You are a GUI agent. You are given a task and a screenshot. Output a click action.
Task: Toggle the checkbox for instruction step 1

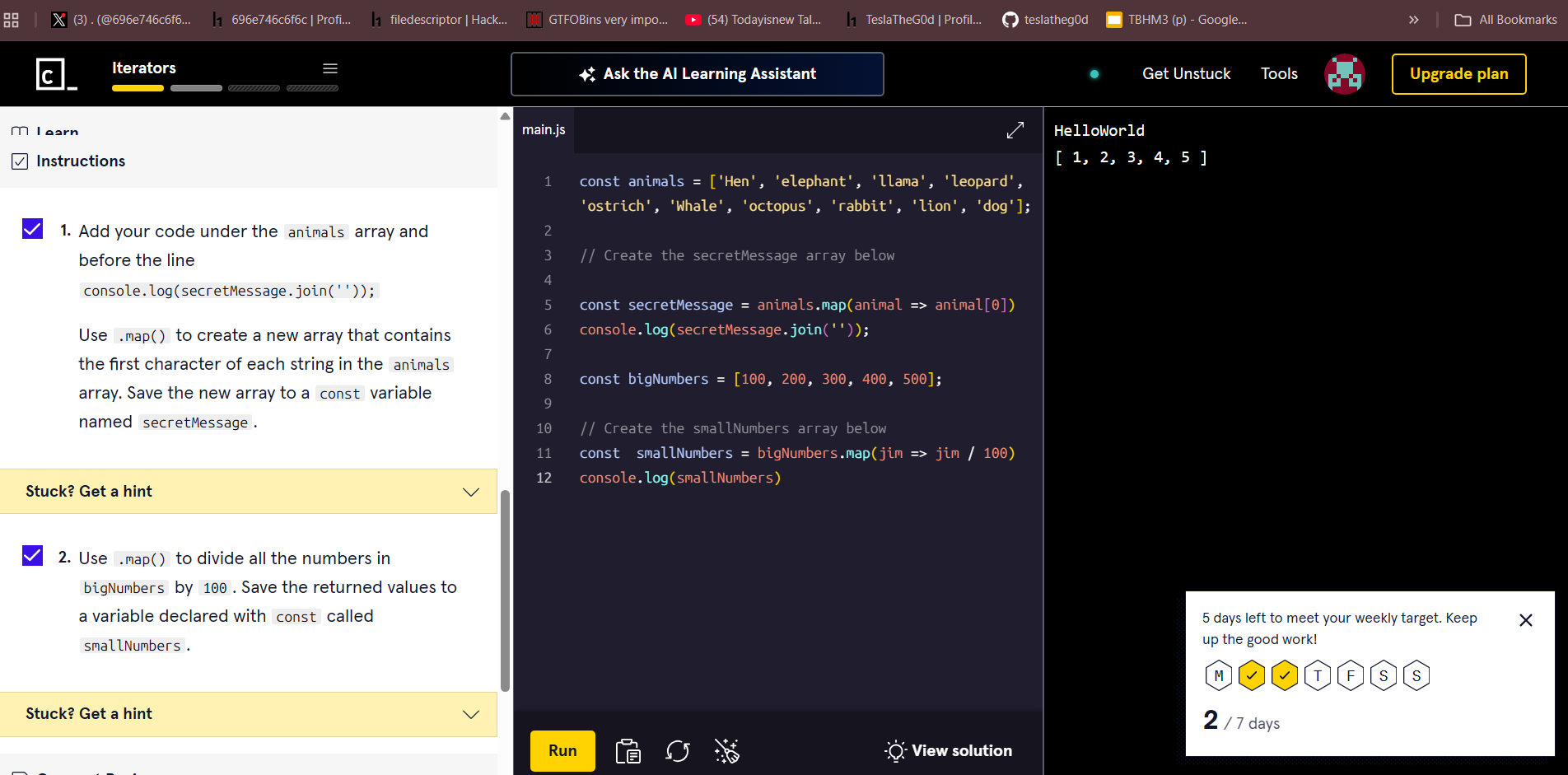tap(32, 229)
